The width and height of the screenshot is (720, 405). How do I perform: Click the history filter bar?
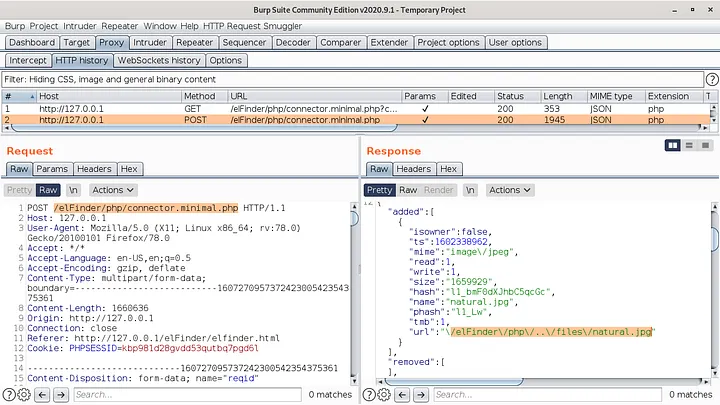(x=353, y=79)
